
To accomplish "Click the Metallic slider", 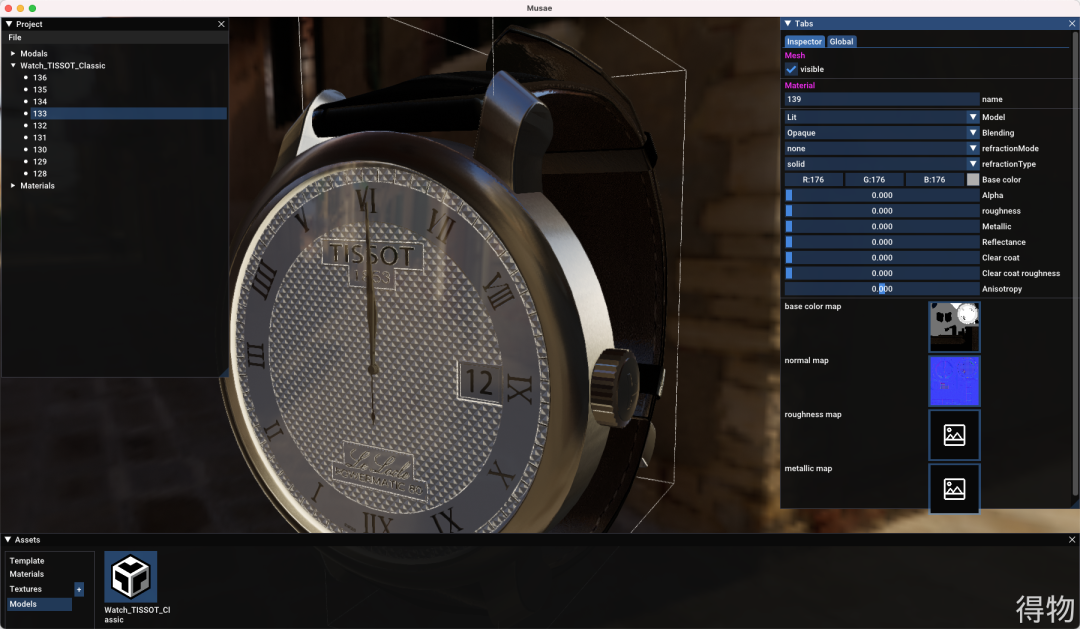I will coord(882,227).
